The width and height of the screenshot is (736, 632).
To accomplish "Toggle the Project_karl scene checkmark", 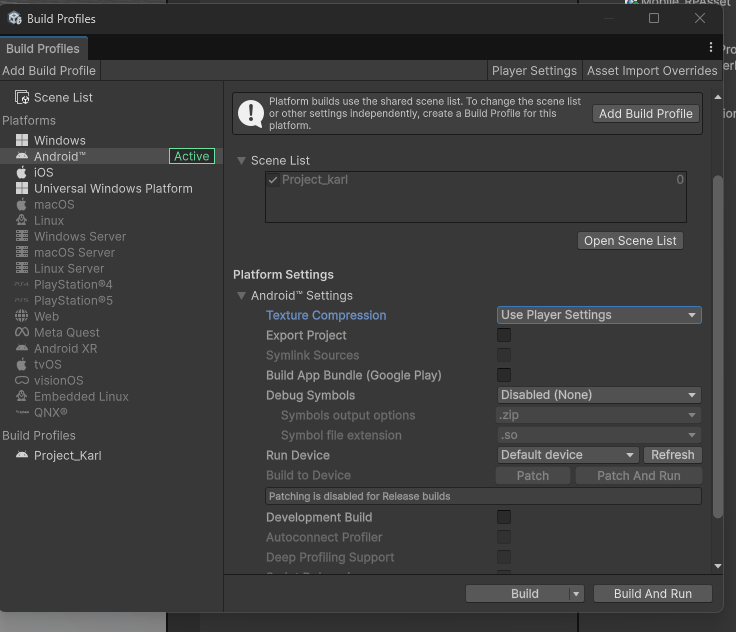I will coord(273,180).
